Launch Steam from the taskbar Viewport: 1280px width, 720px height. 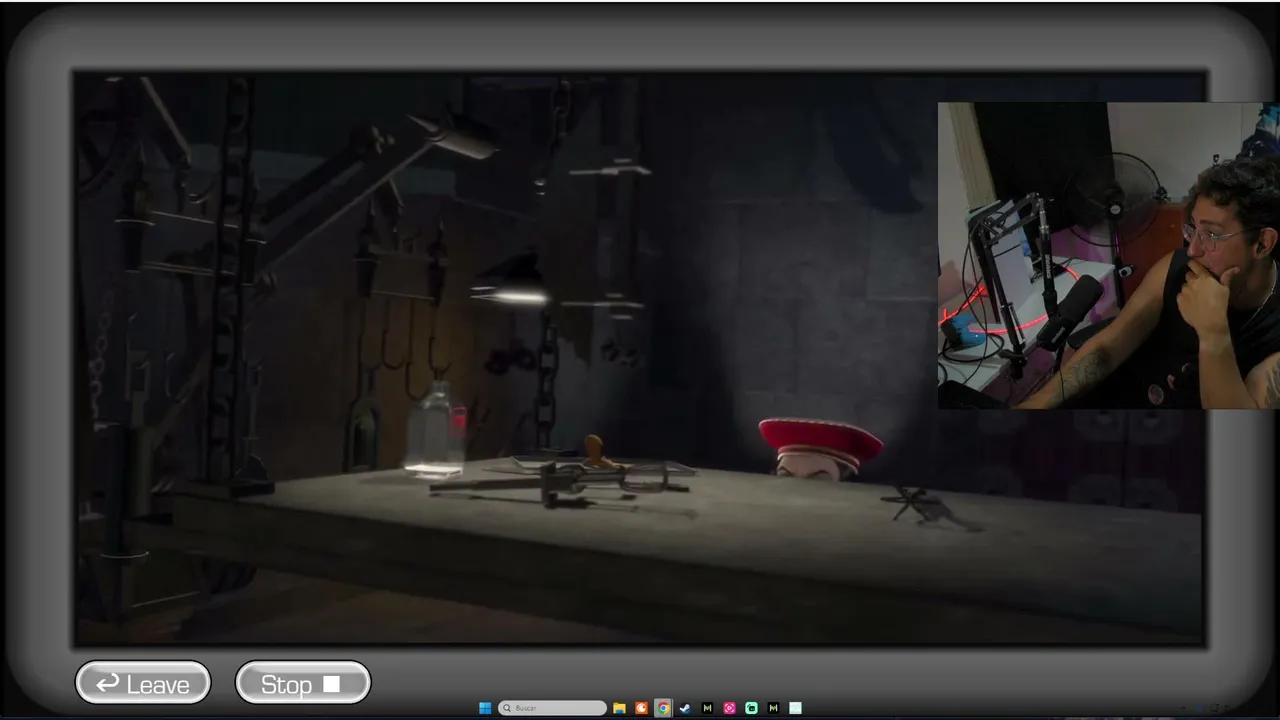click(685, 708)
